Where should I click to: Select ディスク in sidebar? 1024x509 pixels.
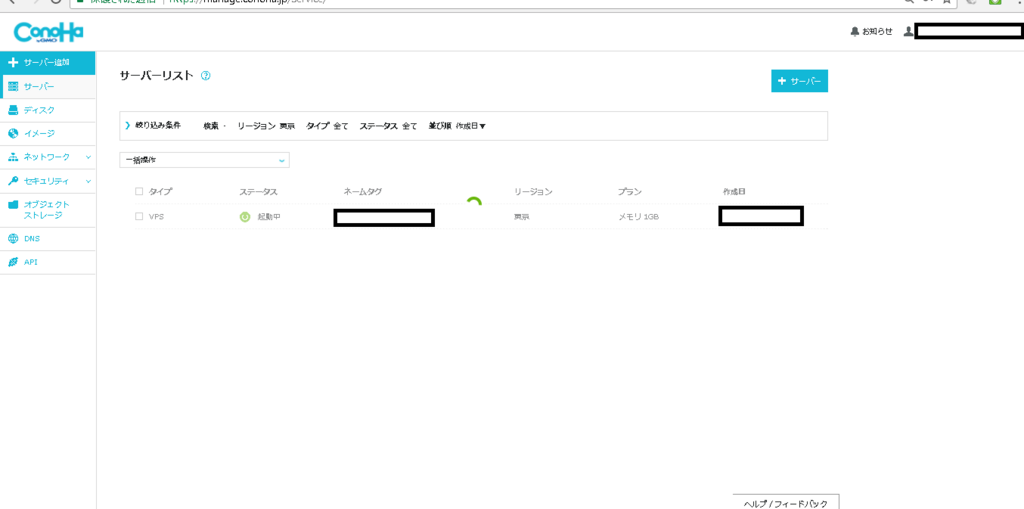(x=48, y=110)
